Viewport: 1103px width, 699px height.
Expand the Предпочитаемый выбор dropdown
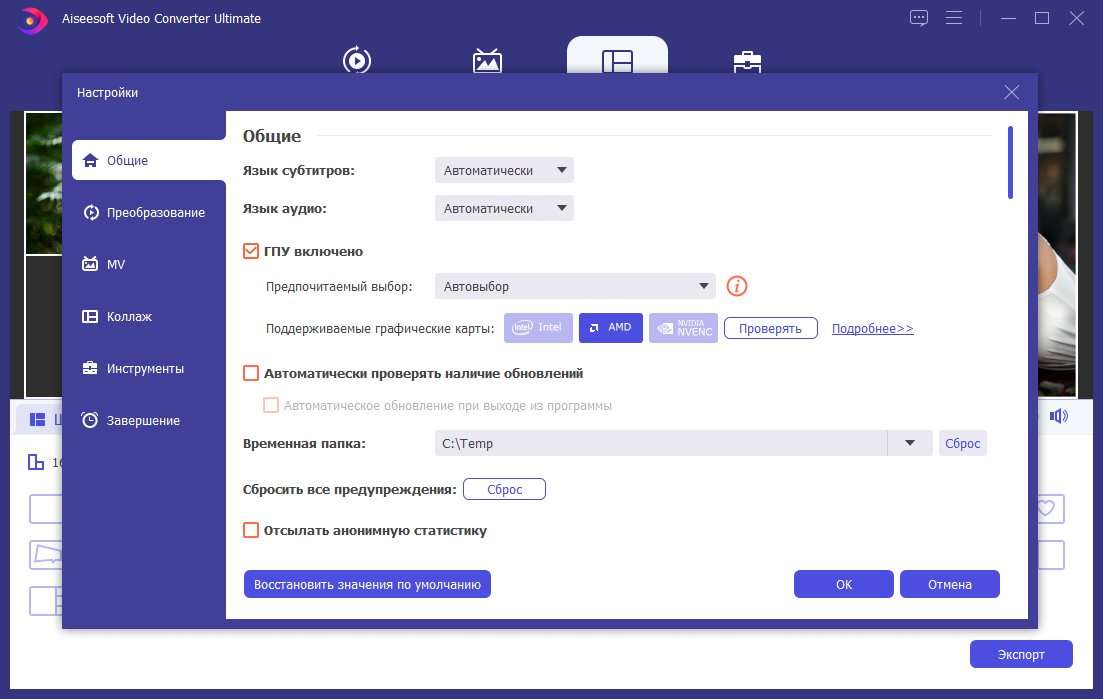(x=575, y=287)
